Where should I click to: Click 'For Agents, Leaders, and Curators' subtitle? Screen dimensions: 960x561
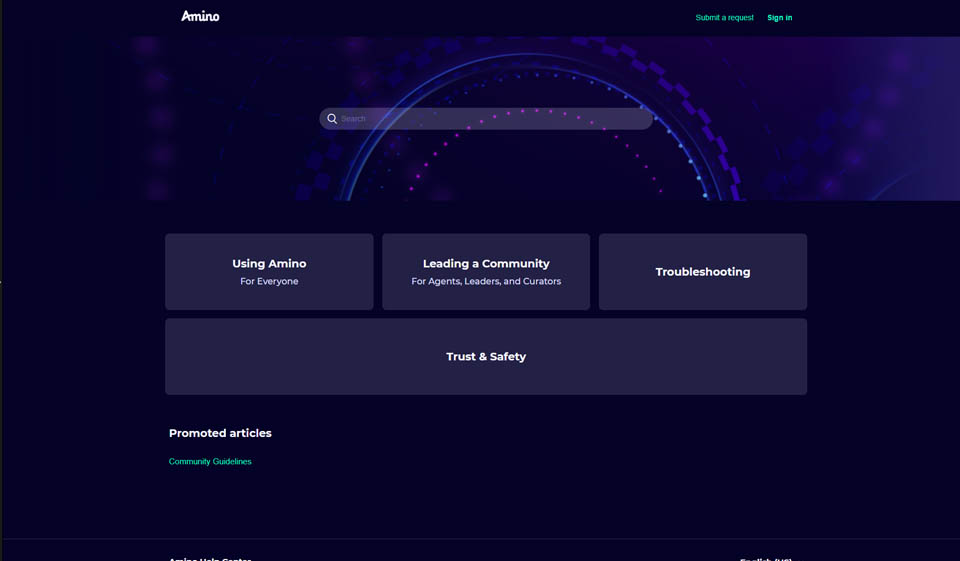[x=486, y=282]
